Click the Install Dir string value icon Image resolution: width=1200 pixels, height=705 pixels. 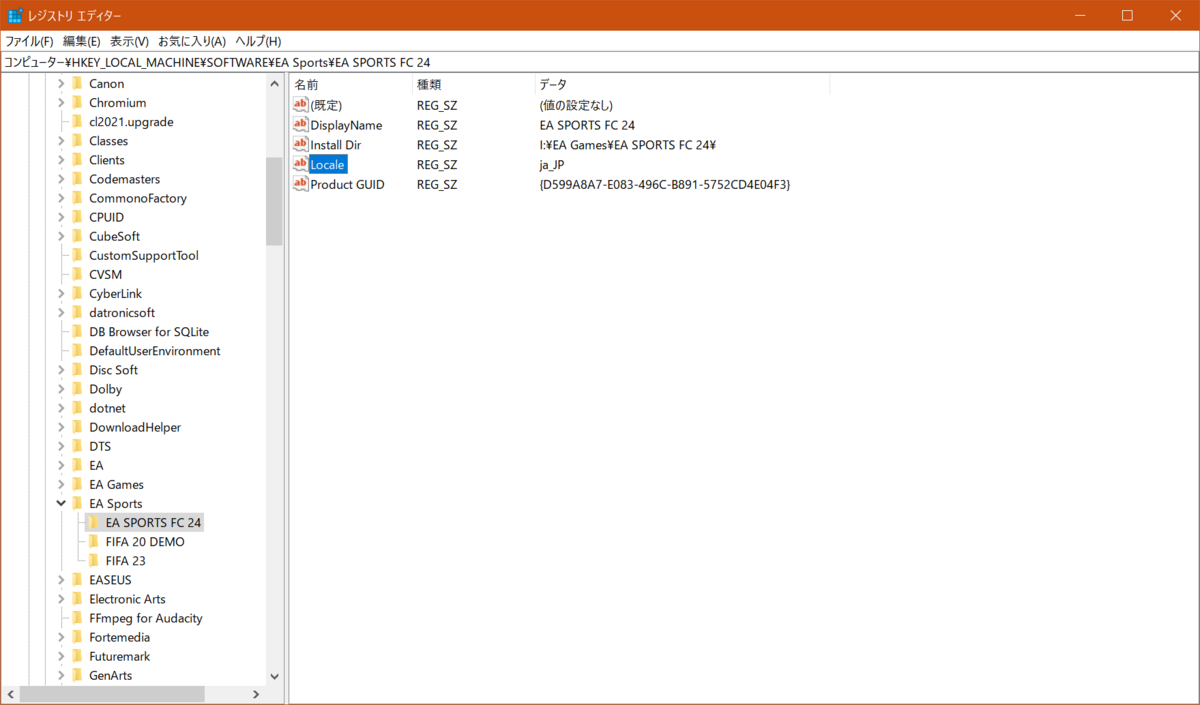click(301, 145)
